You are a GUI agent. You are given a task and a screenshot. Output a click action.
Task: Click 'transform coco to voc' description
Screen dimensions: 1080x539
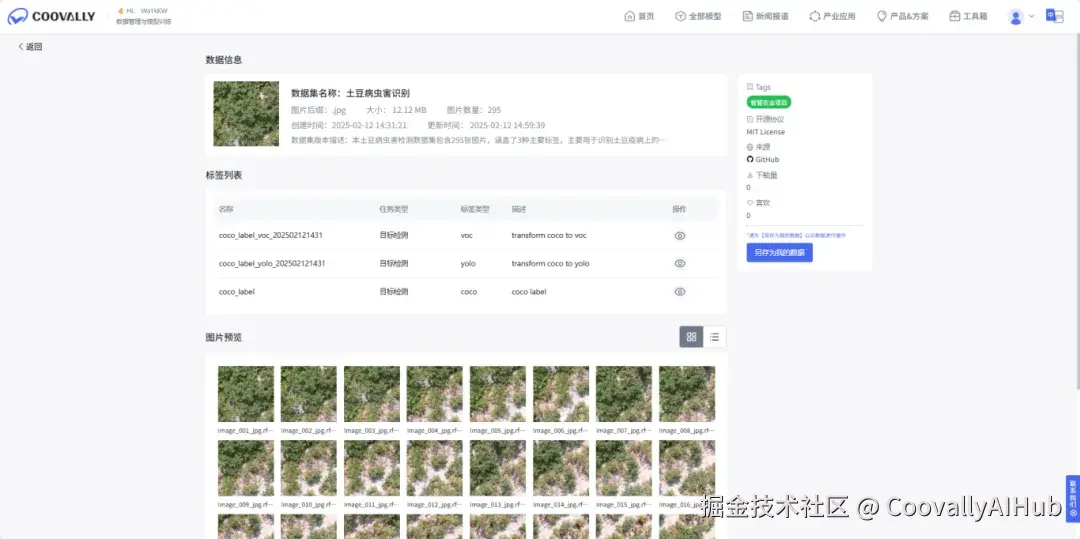click(549, 235)
